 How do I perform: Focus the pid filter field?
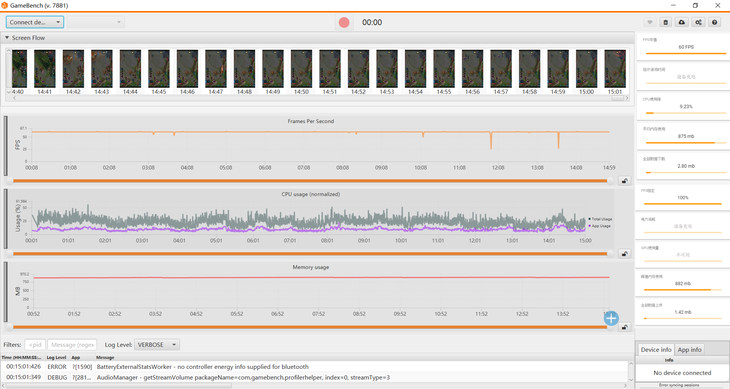click(35, 345)
